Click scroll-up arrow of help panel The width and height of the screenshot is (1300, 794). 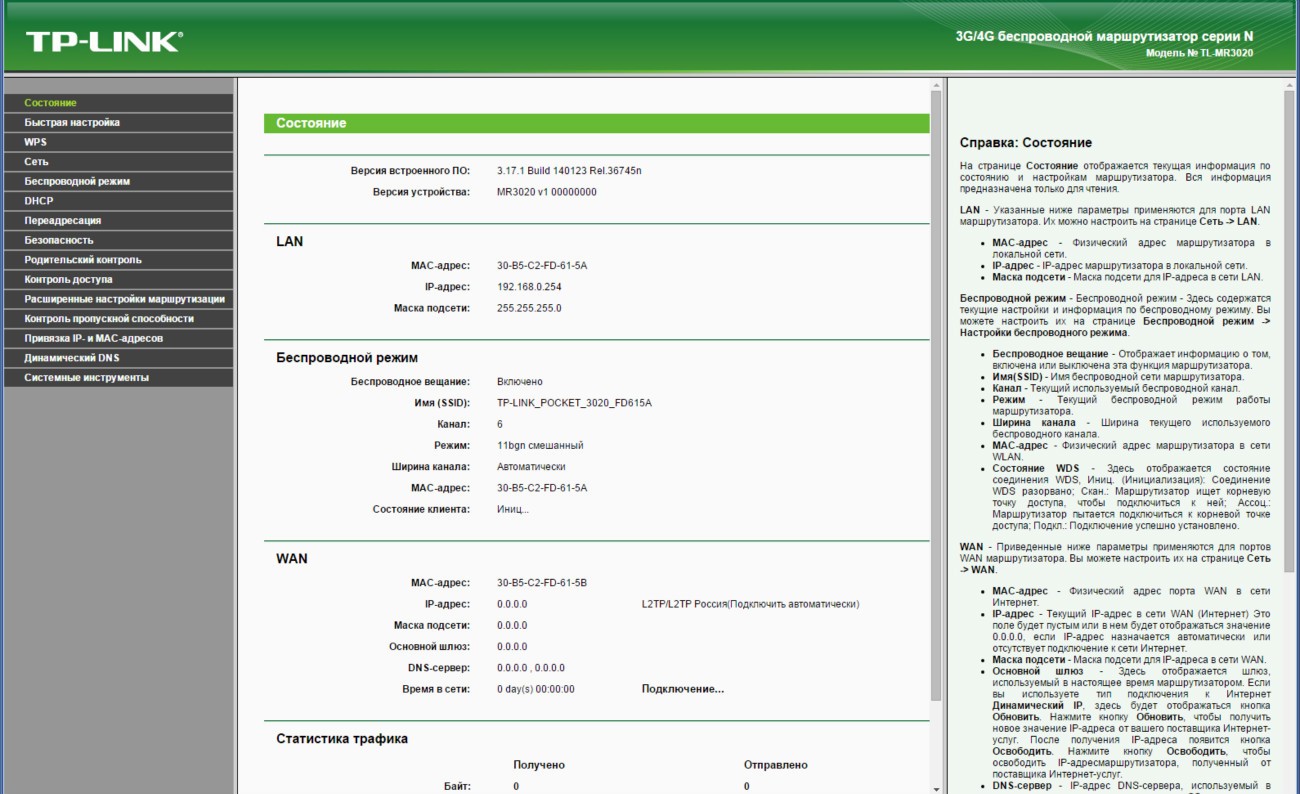tap(1289, 86)
